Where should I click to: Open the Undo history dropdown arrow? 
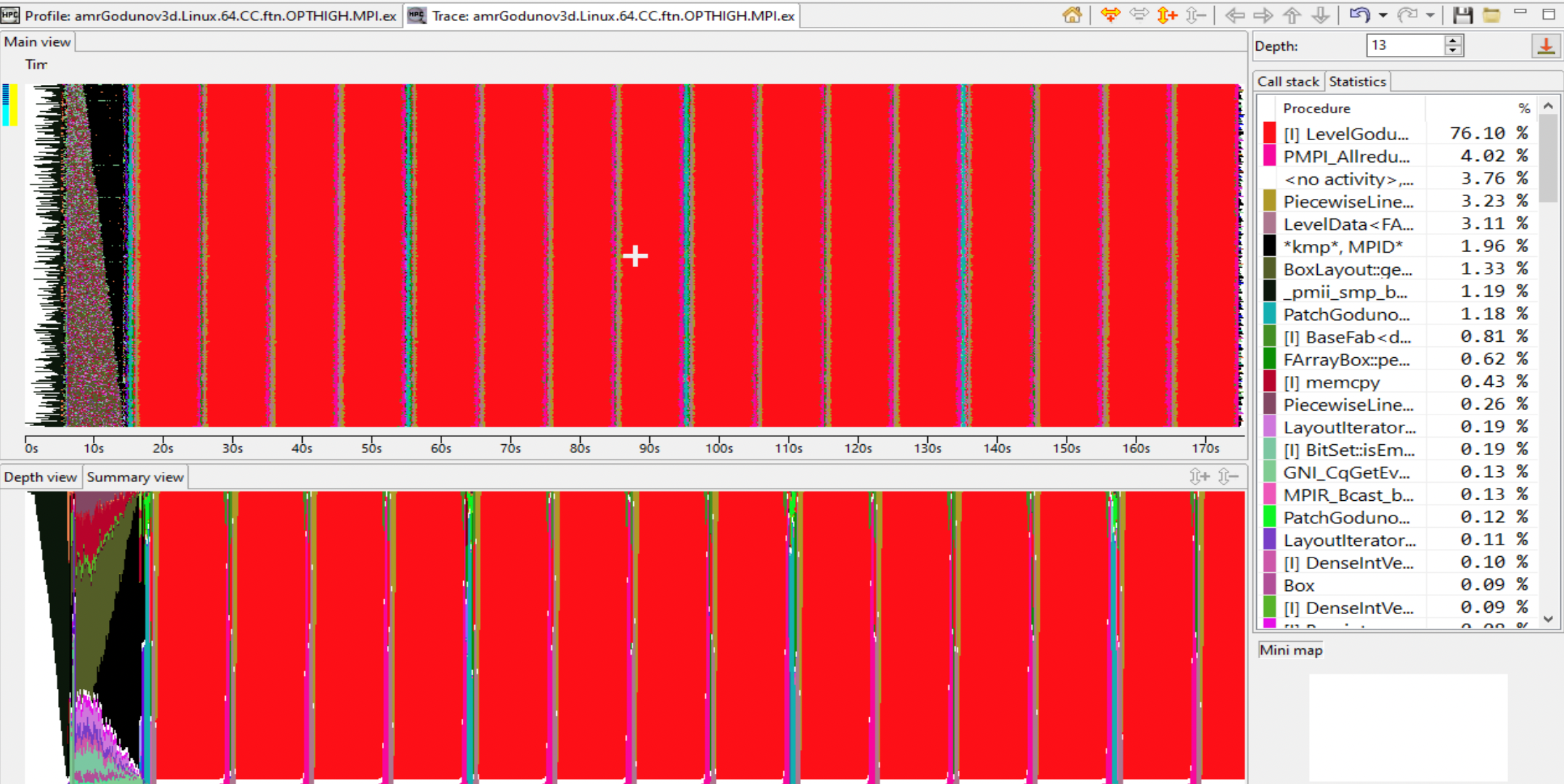[1383, 16]
